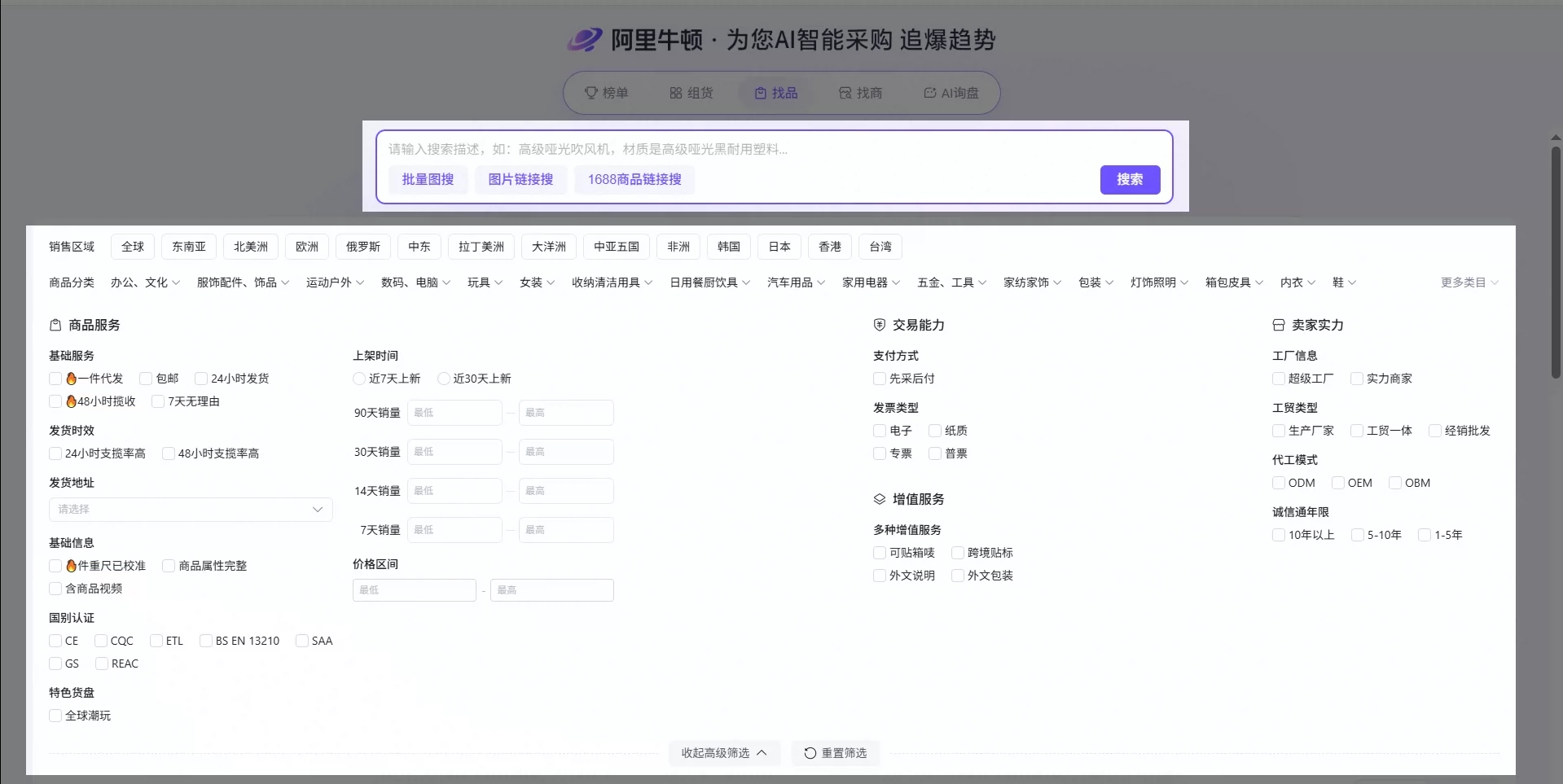Screen dimensions: 1563x784
Task: Click the flame icon beside 48小时揽收
Action: 71,401
